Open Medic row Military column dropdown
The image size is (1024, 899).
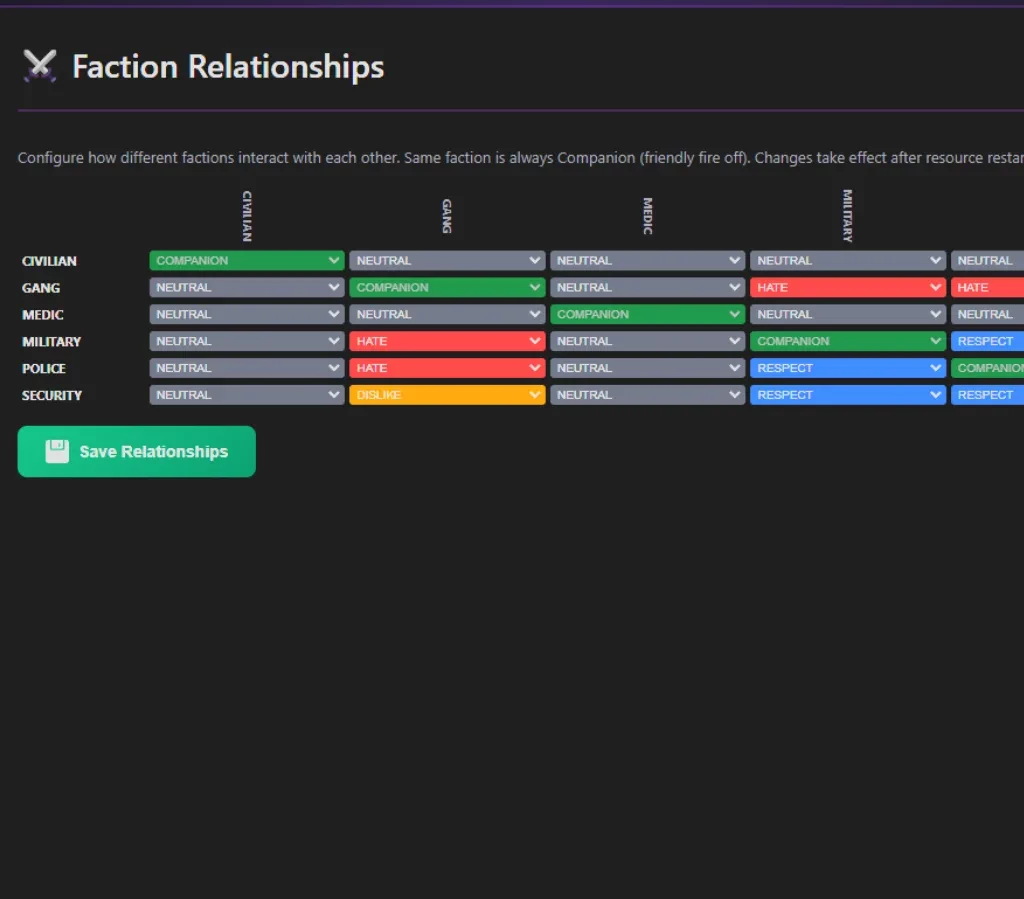(848, 314)
